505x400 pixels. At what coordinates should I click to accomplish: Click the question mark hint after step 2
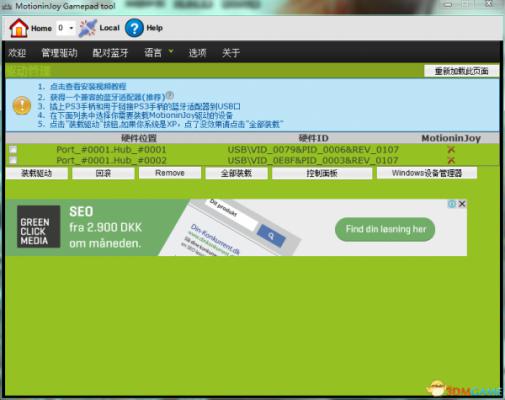coord(170,95)
